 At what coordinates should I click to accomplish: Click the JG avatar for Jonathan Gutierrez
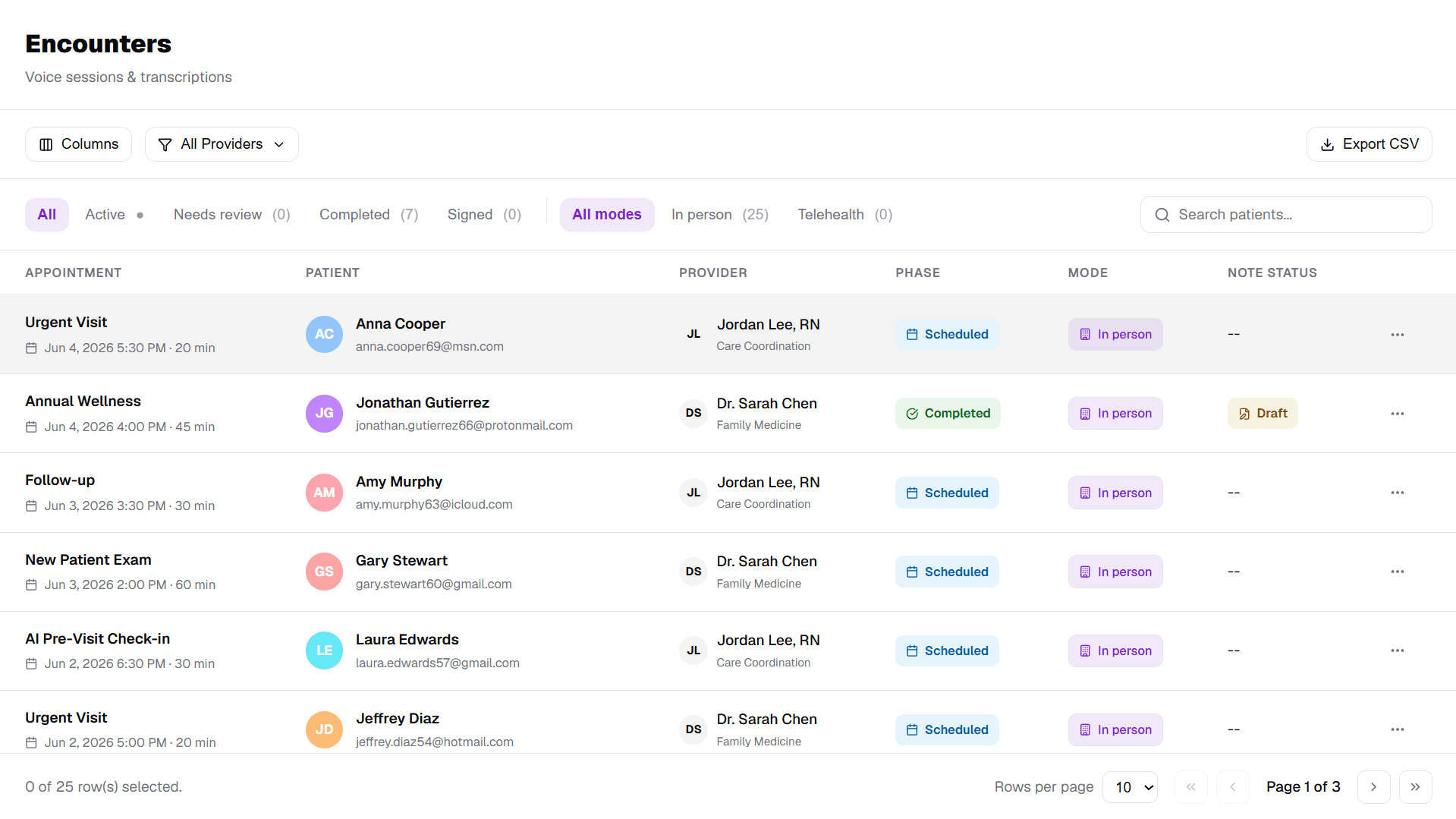pos(324,414)
